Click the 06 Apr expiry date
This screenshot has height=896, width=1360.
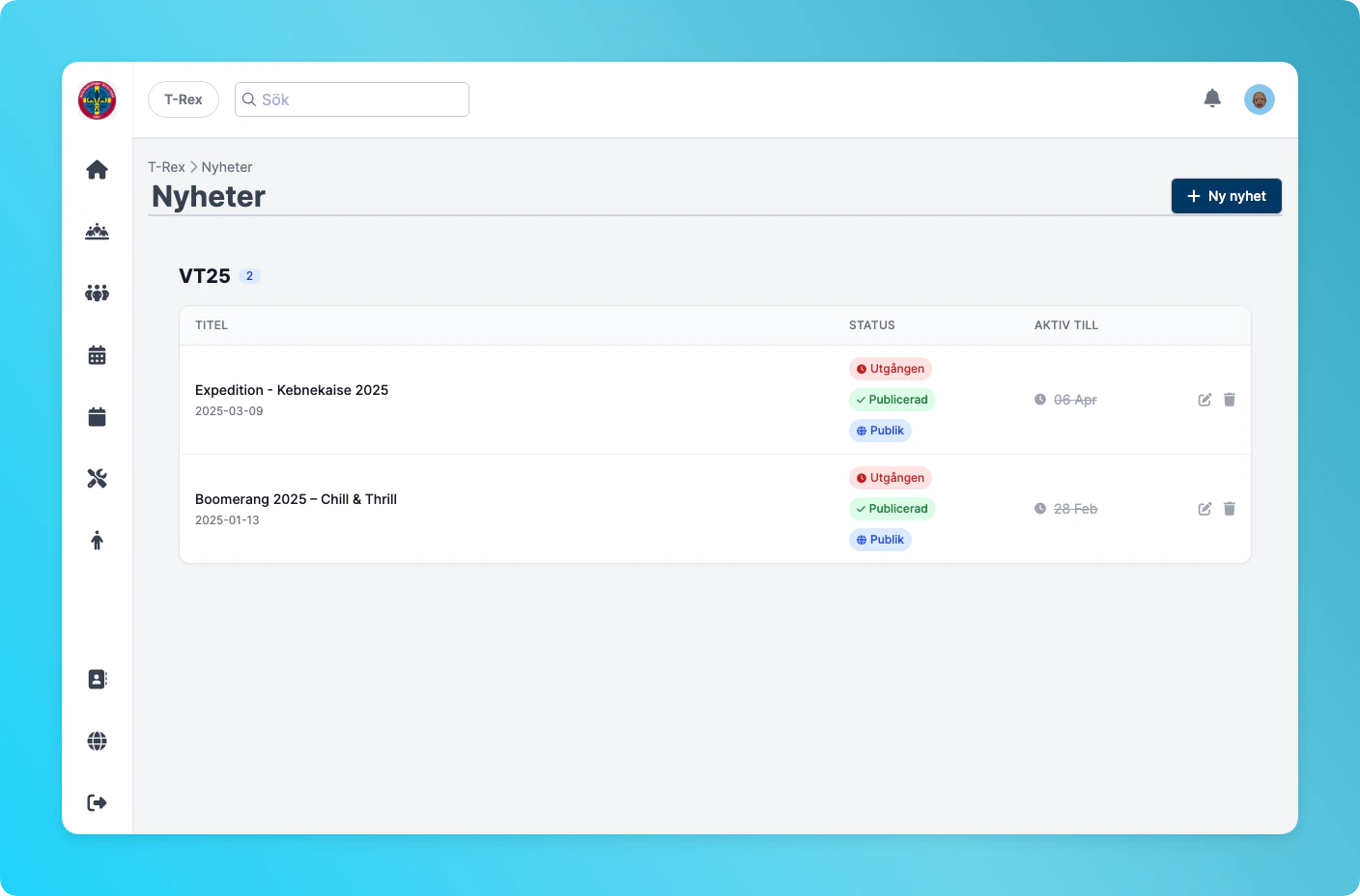pos(1075,400)
